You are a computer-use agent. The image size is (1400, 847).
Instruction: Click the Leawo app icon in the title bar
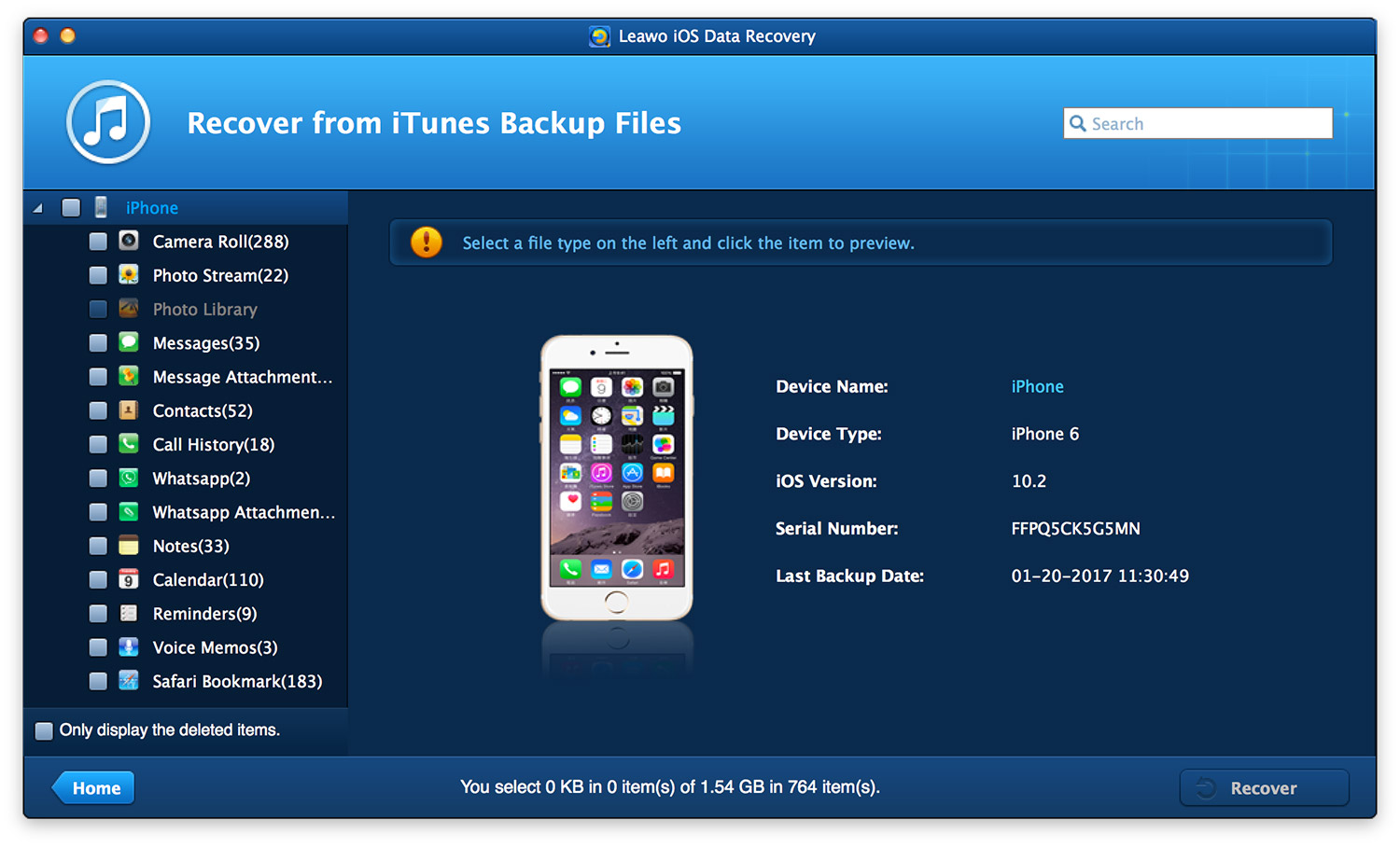point(599,36)
